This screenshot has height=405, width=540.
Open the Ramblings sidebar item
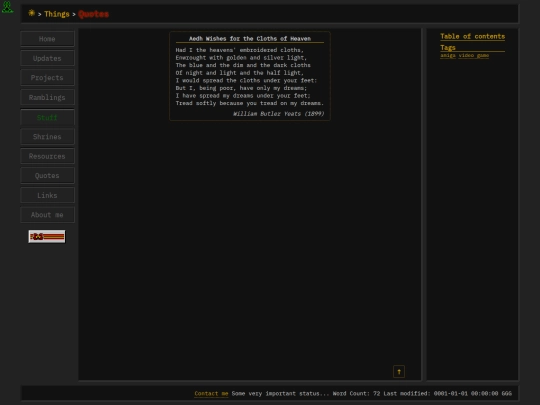(47, 97)
